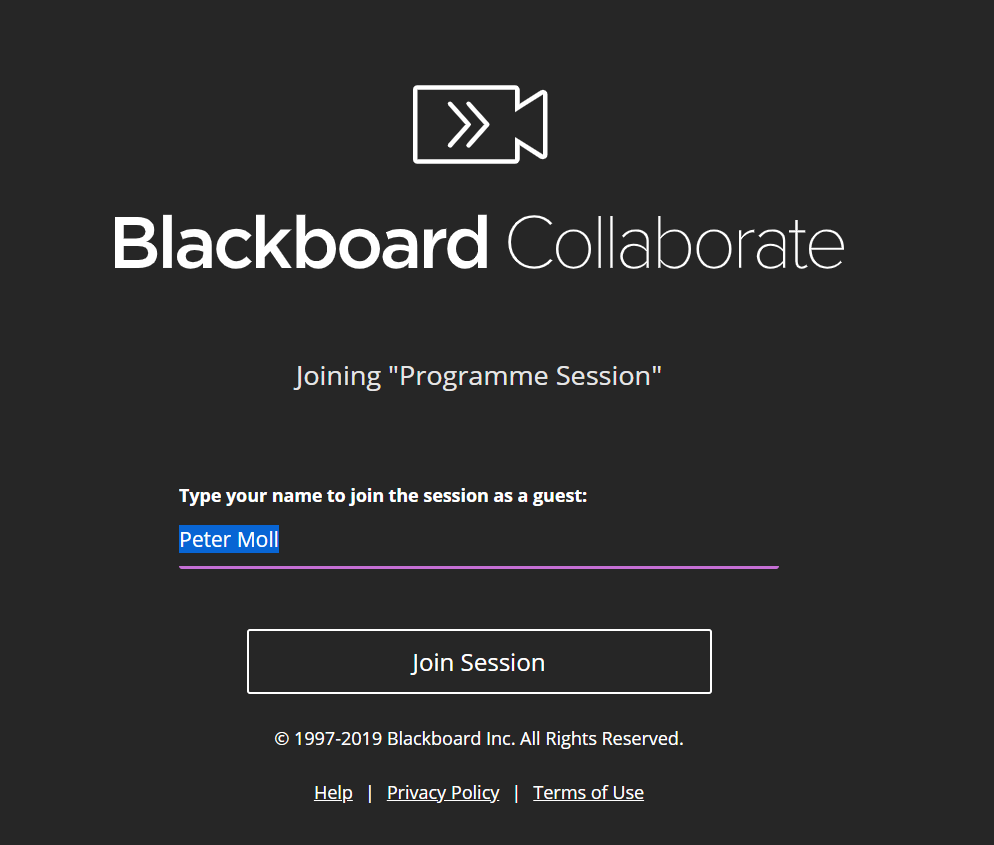The width and height of the screenshot is (994, 845).
Task: Click the separator between Help and Privacy Policy
Action: click(x=370, y=793)
